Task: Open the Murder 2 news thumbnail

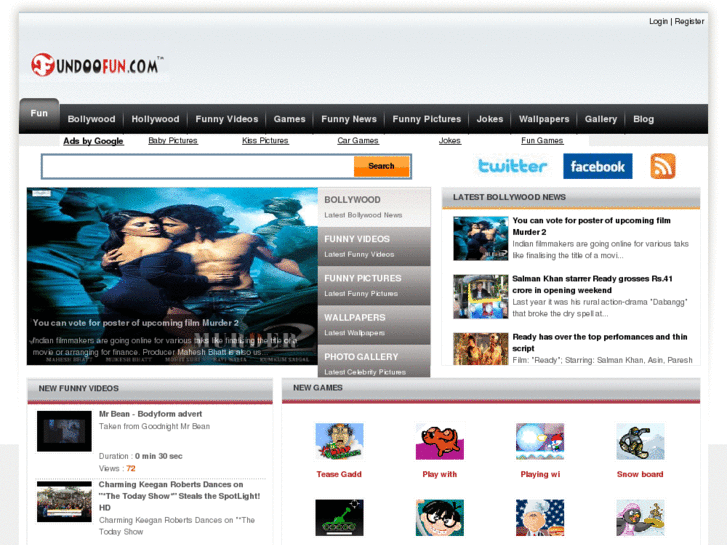Action: pos(481,238)
